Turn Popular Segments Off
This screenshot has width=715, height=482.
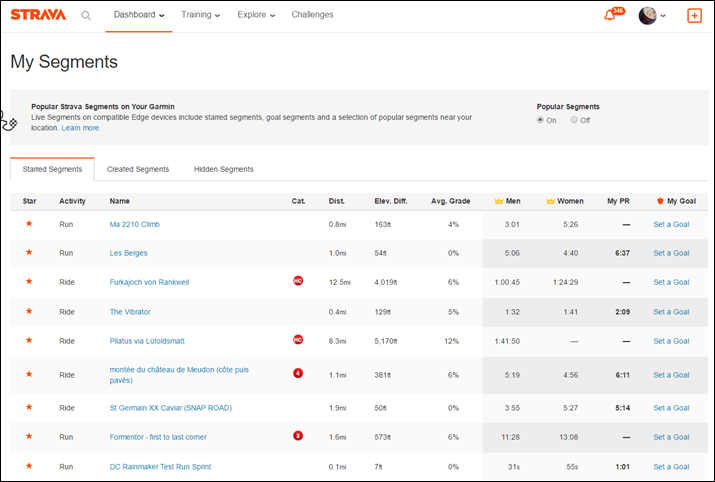574,120
